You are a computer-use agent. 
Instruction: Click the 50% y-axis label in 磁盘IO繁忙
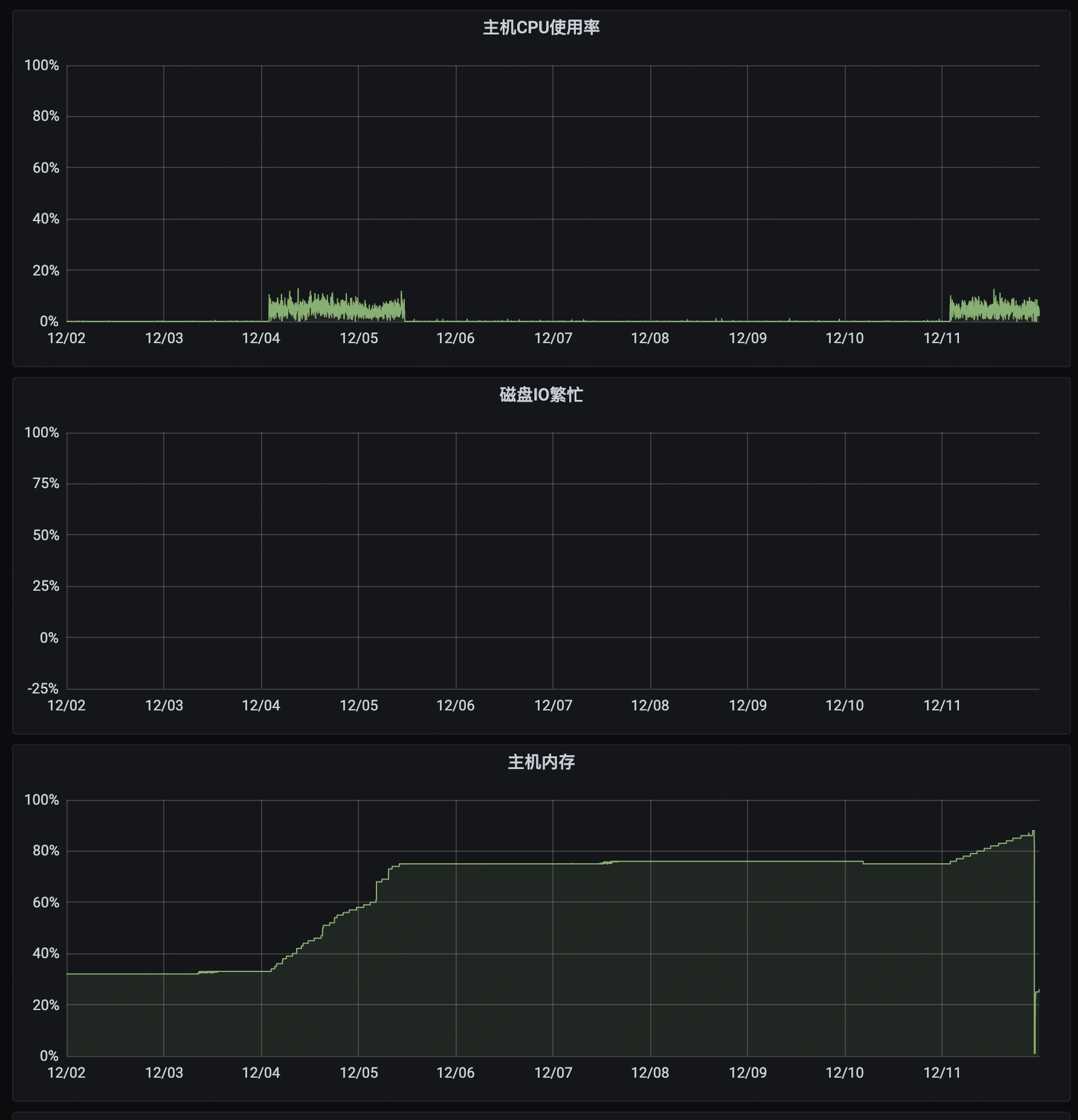(46, 535)
